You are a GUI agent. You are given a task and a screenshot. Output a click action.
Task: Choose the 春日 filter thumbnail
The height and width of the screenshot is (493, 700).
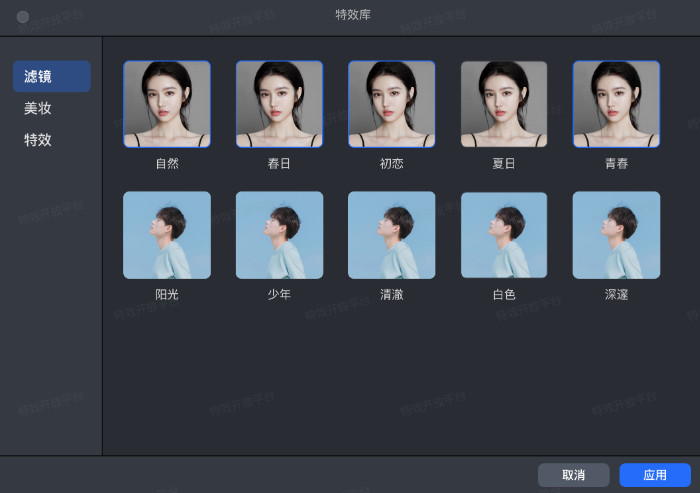point(279,104)
